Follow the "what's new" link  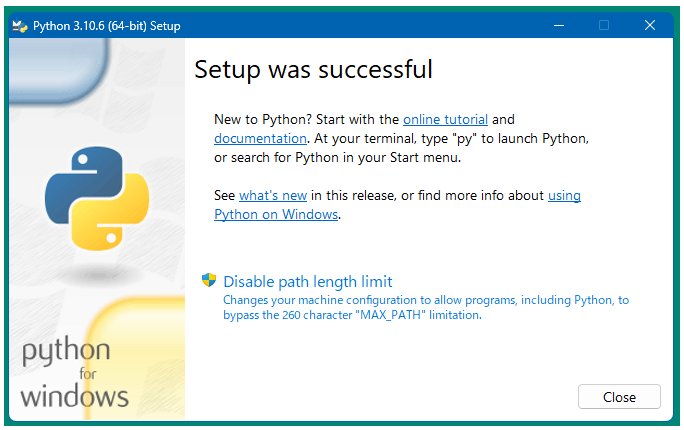click(x=272, y=195)
